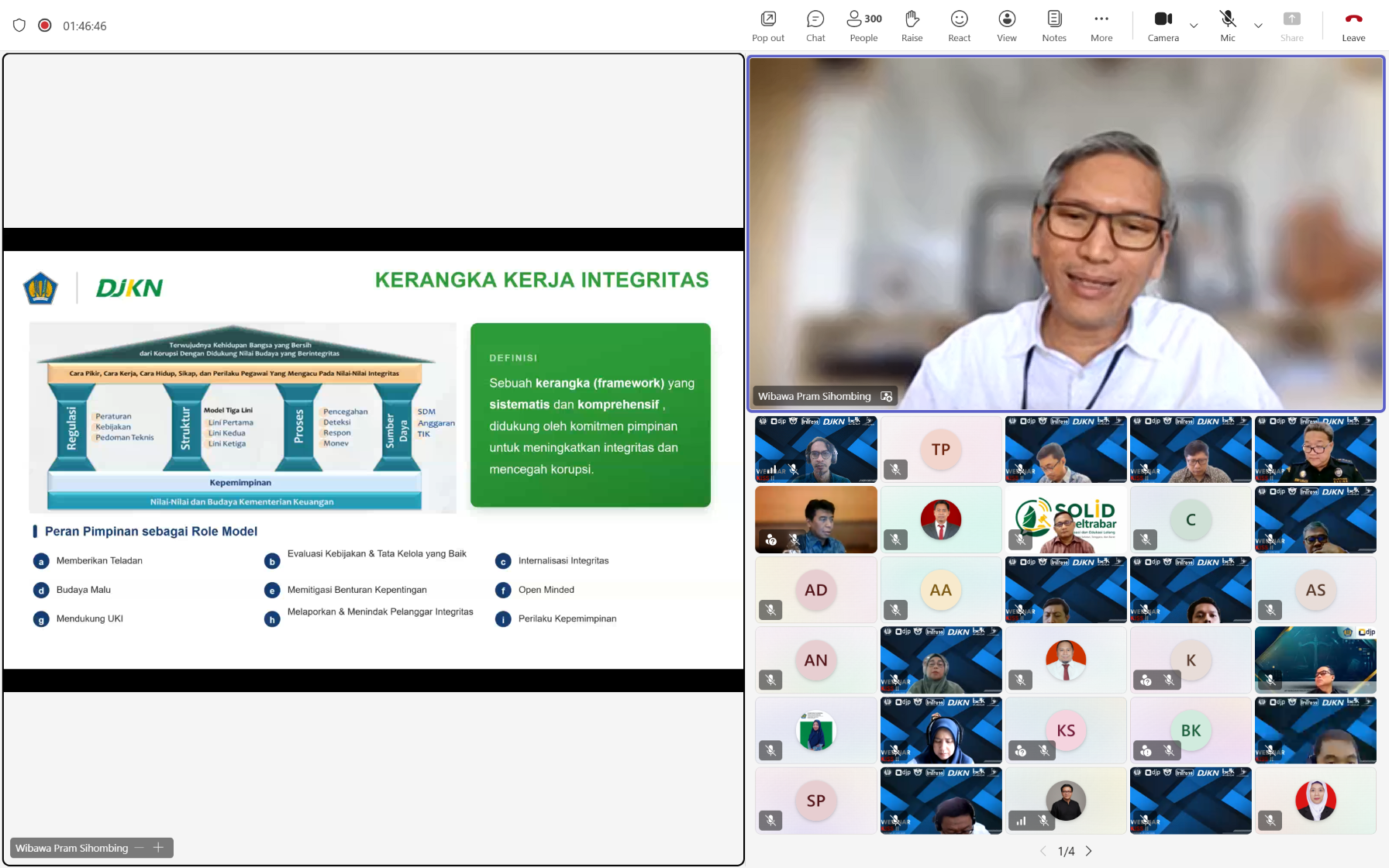This screenshot has height=868, width=1389.
Task: Open the Chat panel
Action: [x=815, y=26]
